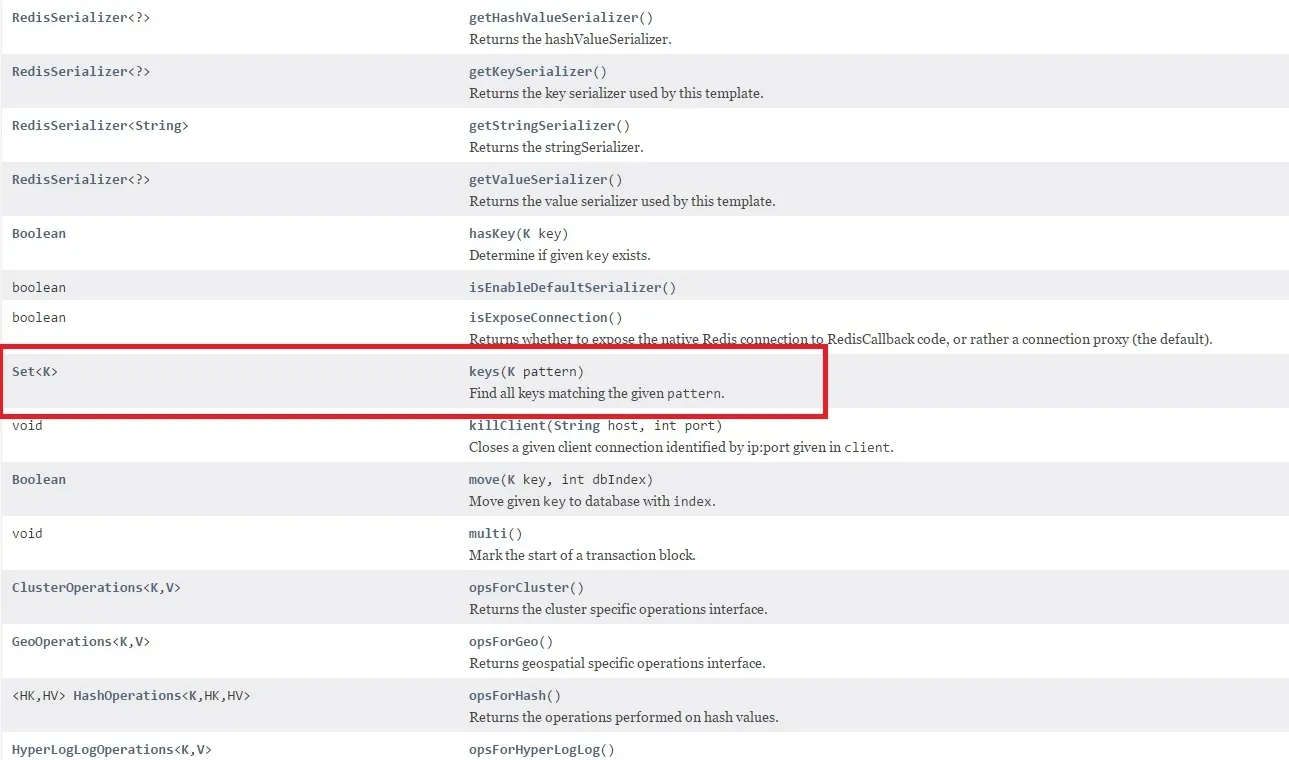Click "Returns the key serializer used by this template."
The image size is (1289, 760).
pos(616,94)
